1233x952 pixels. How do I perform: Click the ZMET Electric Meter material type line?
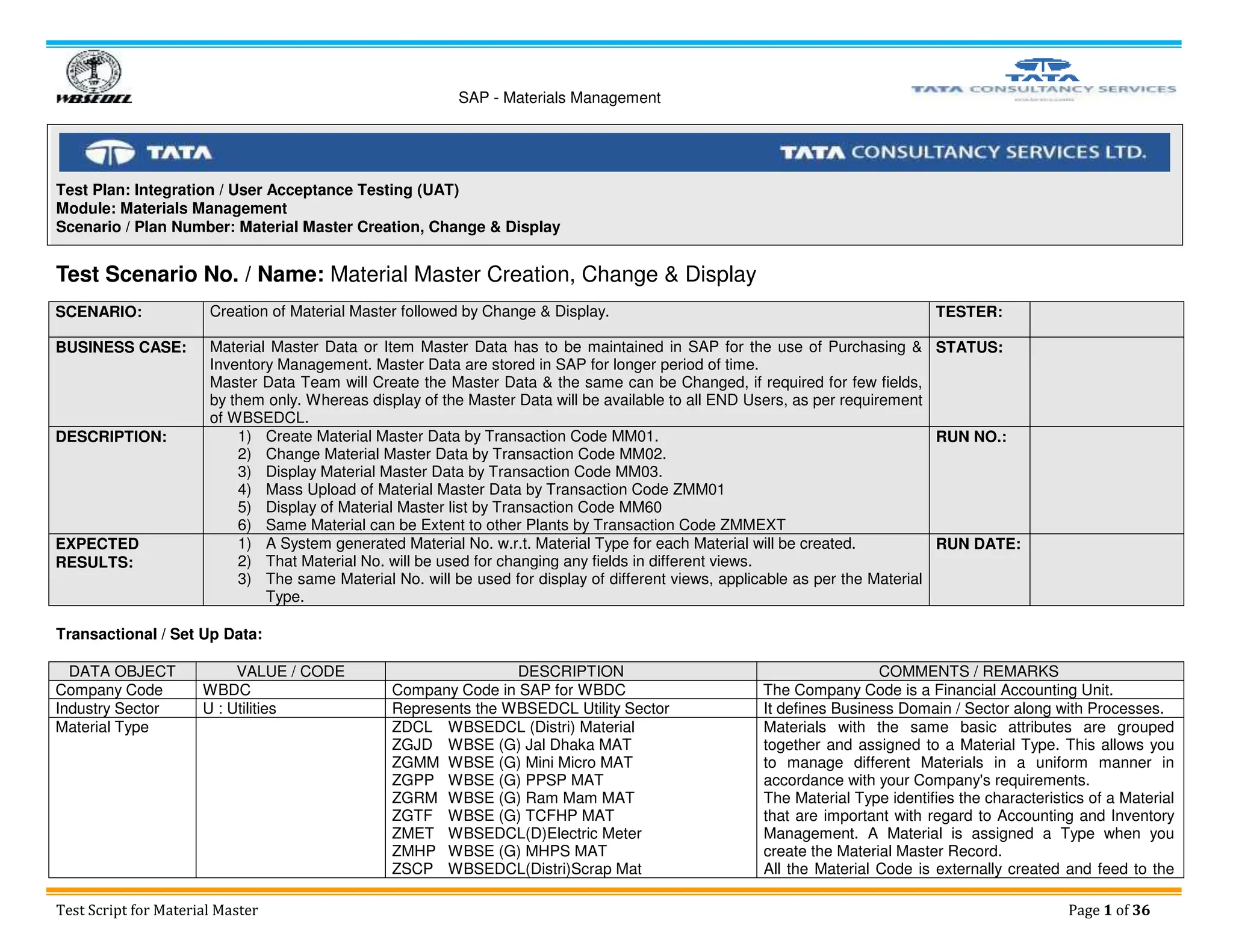[517, 833]
